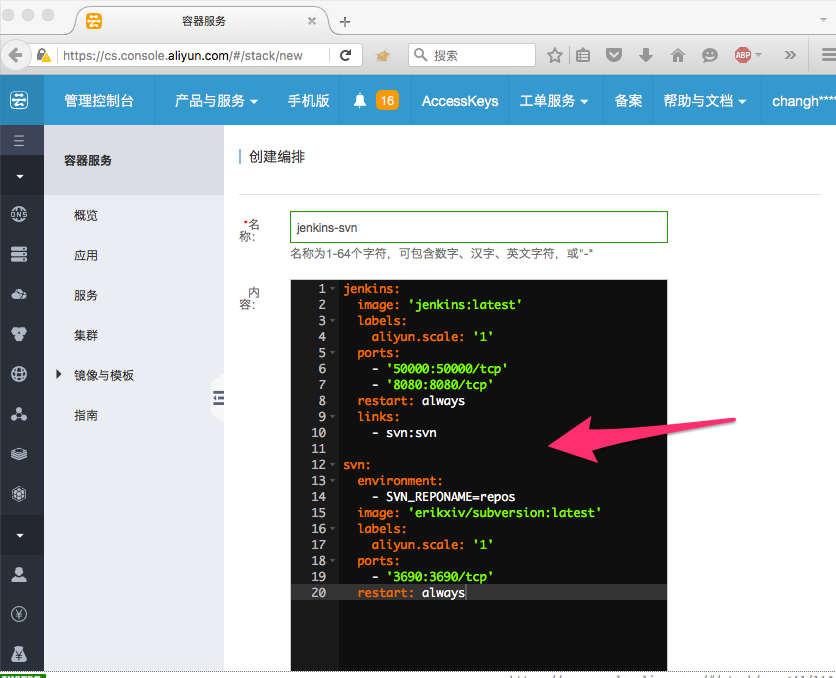Select 集群 in the side menu
Screen dimensions: 836x678
coord(86,335)
